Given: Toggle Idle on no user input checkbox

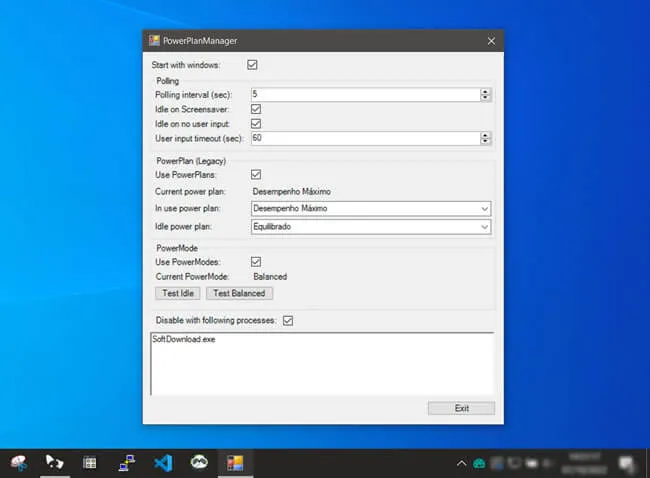Looking at the screenshot, I should click(256, 123).
